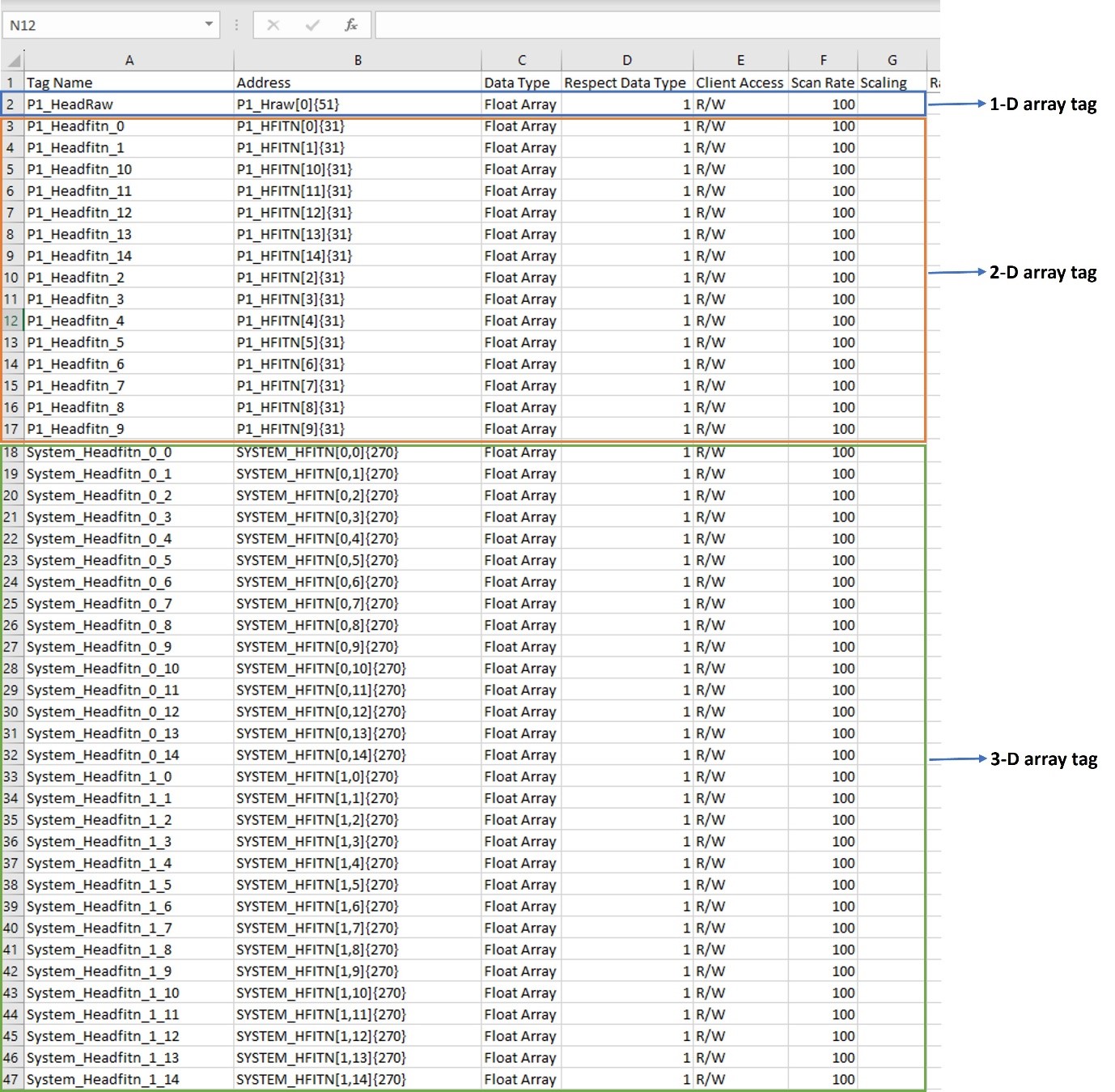
Task: Select the System_Headfitn_0_0 cell
Action: coord(129,453)
